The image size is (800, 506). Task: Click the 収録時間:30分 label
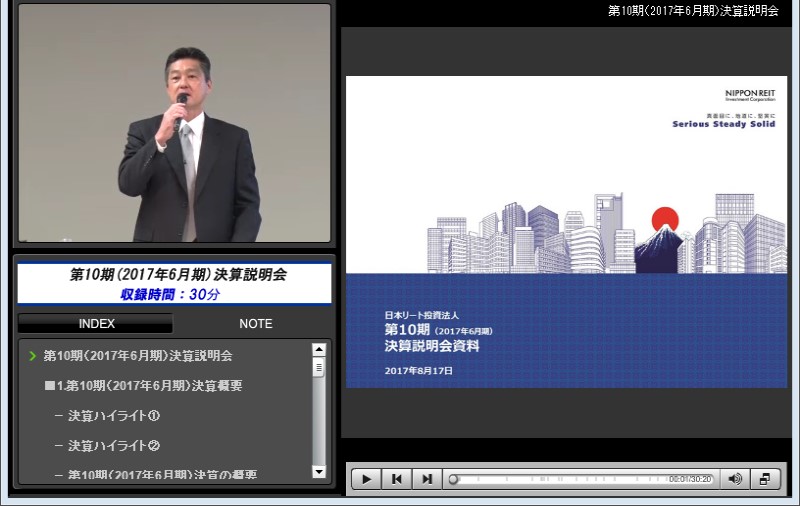pos(170,294)
